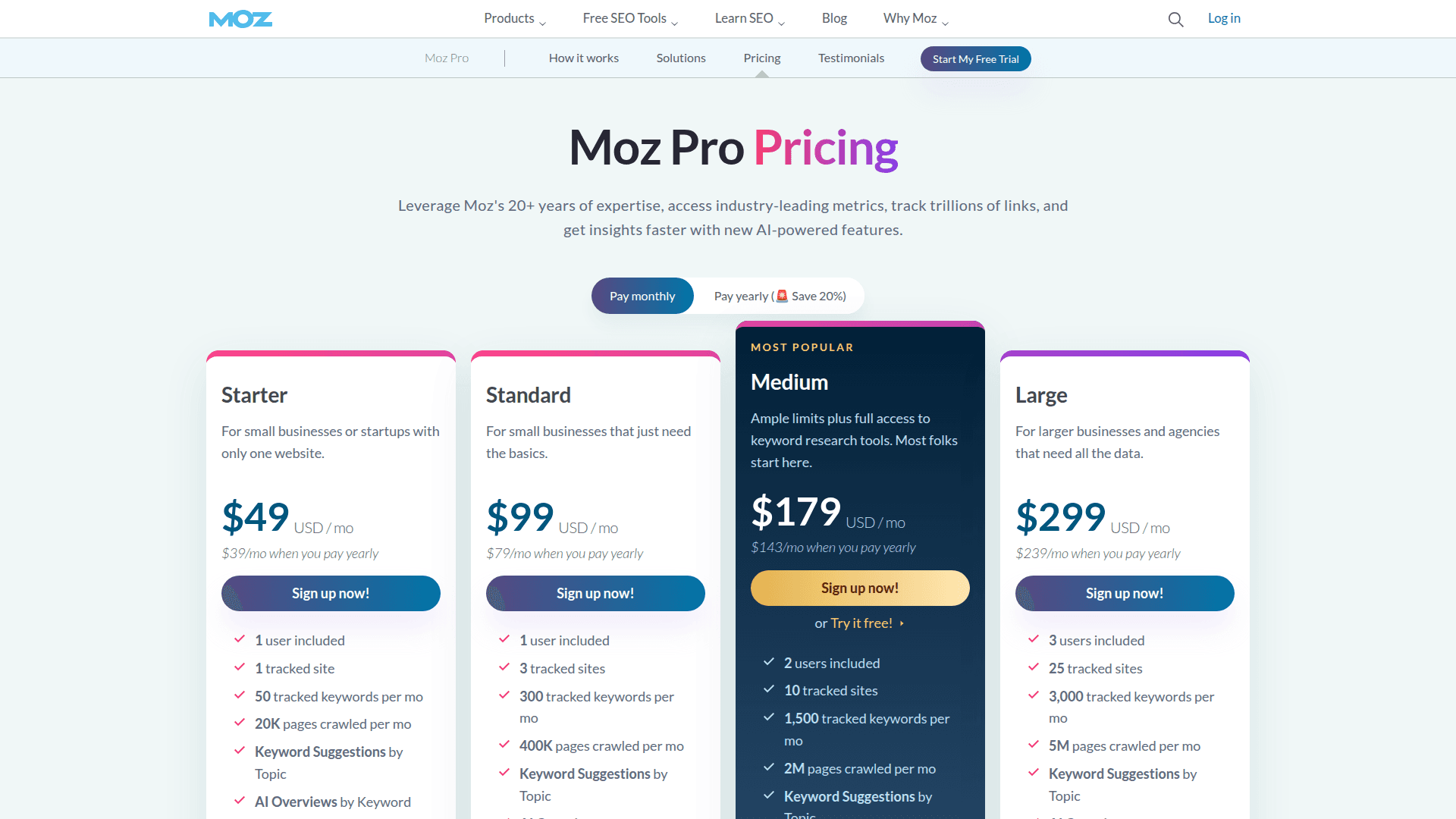Click Start My Free Trial
1456x819 pixels.
[975, 58]
